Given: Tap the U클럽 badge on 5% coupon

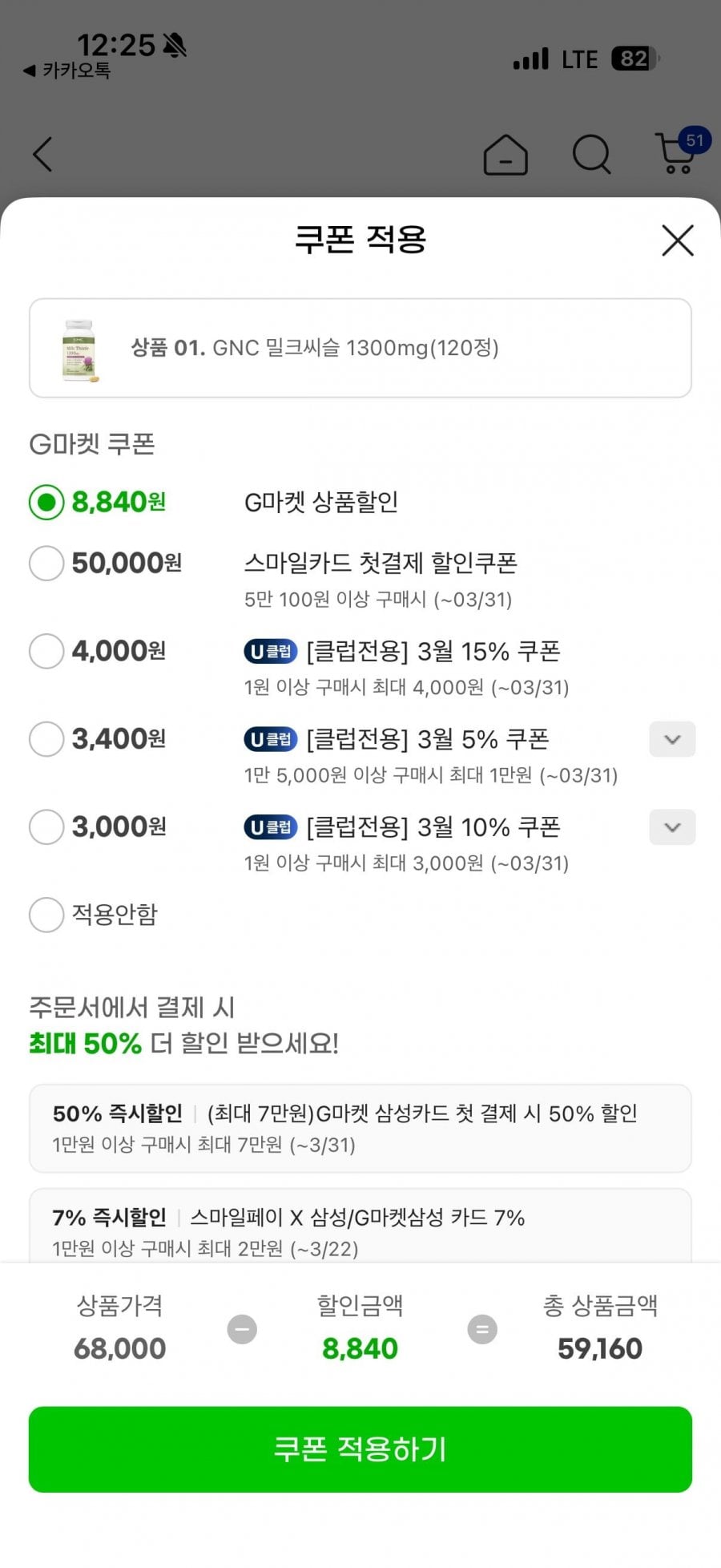Looking at the screenshot, I should pos(271,739).
